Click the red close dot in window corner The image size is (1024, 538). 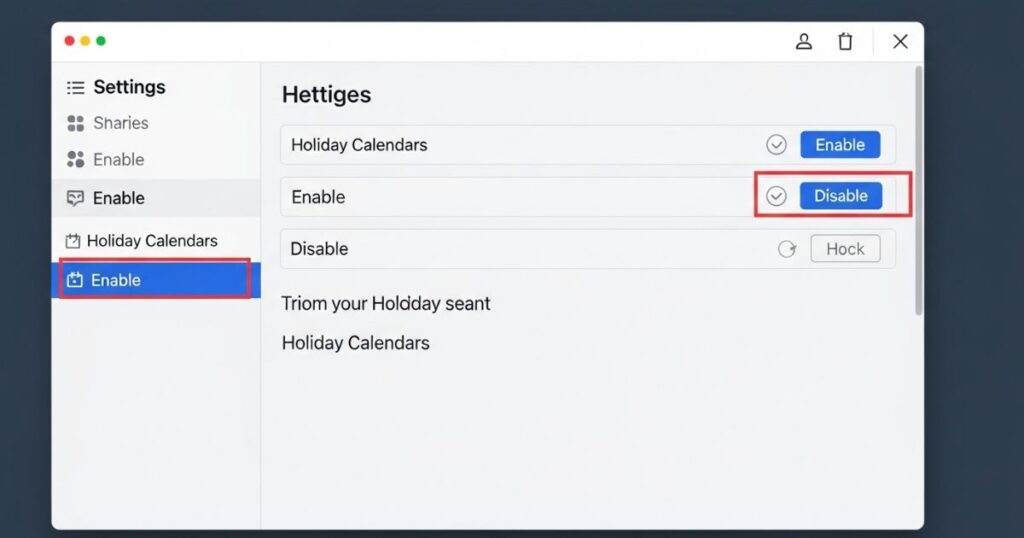[69, 41]
